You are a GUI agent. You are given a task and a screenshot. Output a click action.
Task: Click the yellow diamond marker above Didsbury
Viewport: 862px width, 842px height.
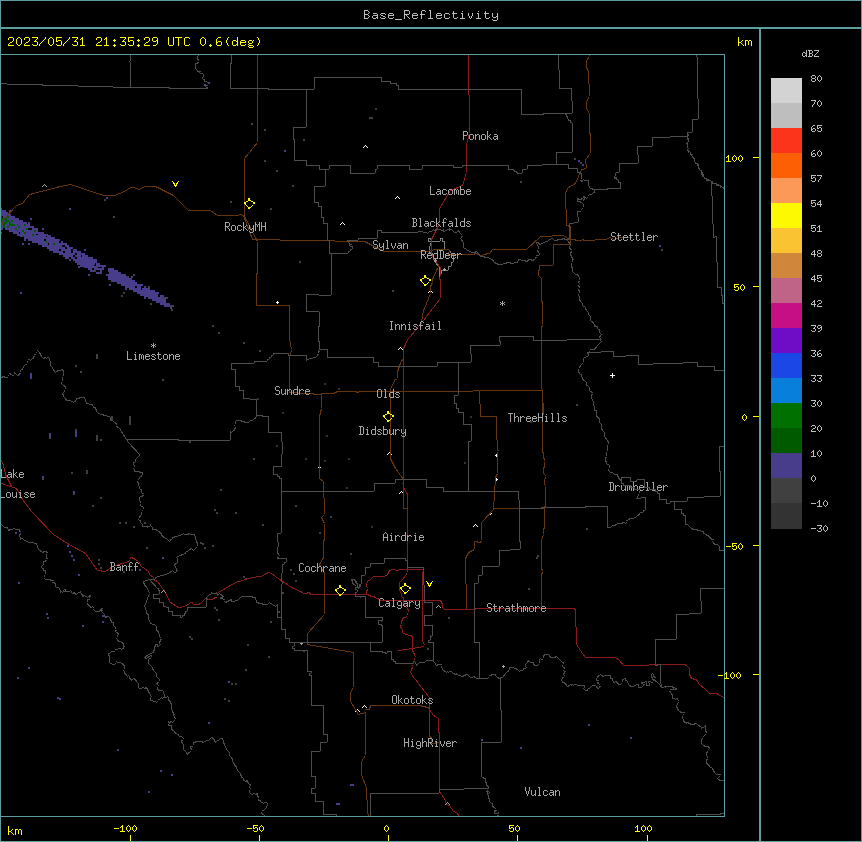click(389, 417)
